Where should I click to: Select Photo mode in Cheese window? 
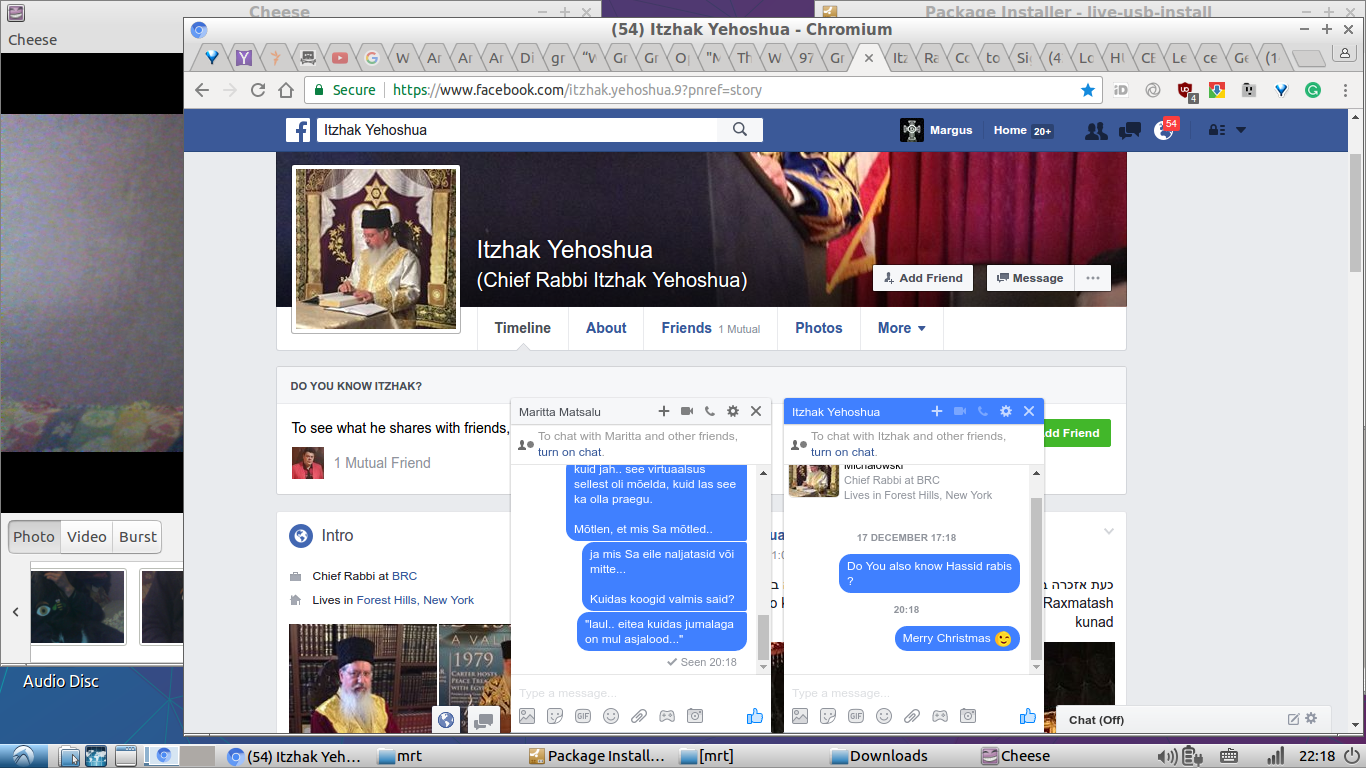[34, 537]
